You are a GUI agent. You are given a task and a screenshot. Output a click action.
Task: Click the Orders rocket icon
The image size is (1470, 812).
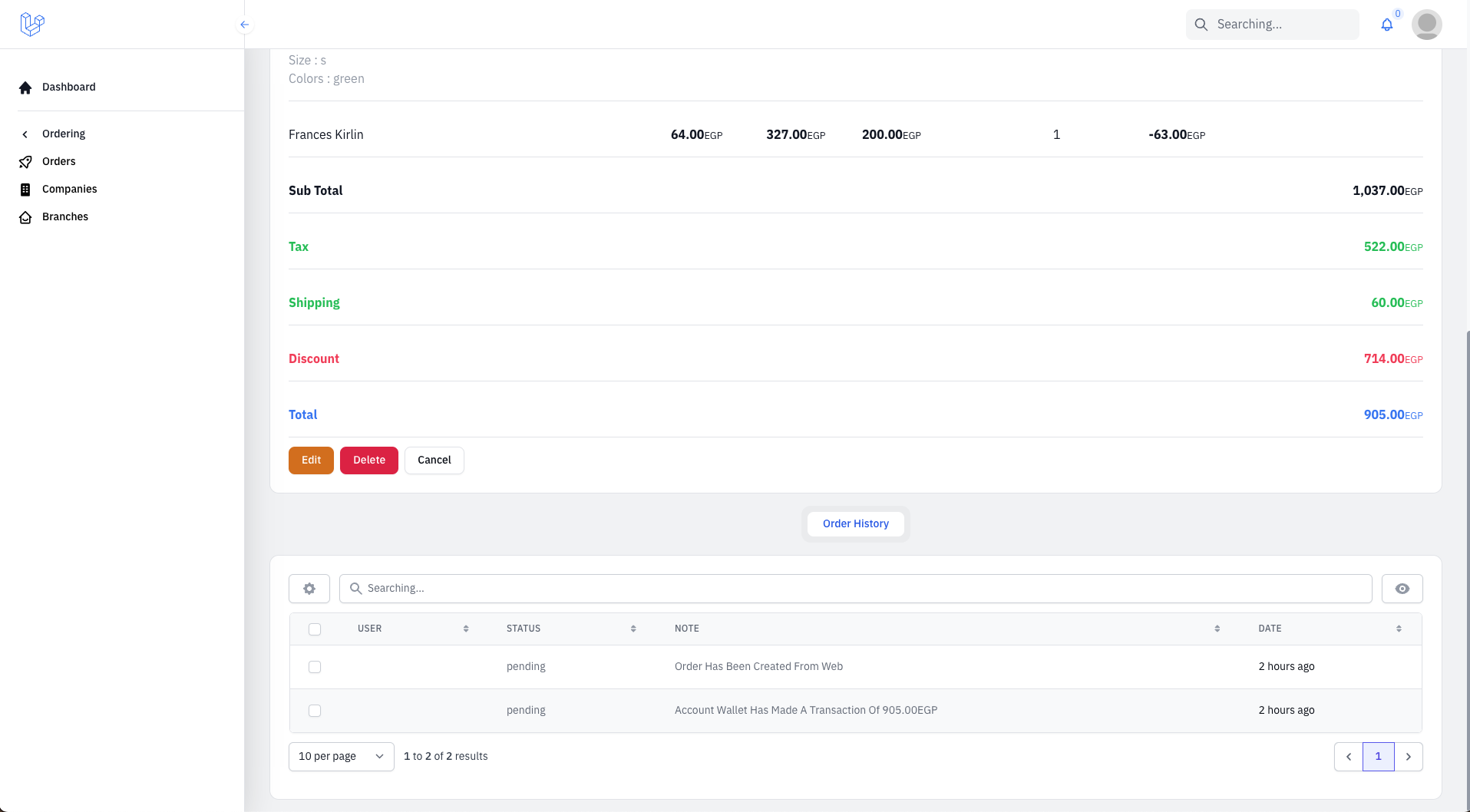[x=25, y=162]
